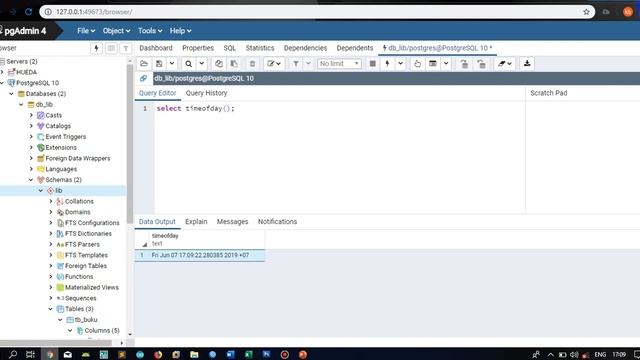The width and height of the screenshot is (640, 360).
Task: Click the Paste icon in toolbar
Action: [x=234, y=64]
